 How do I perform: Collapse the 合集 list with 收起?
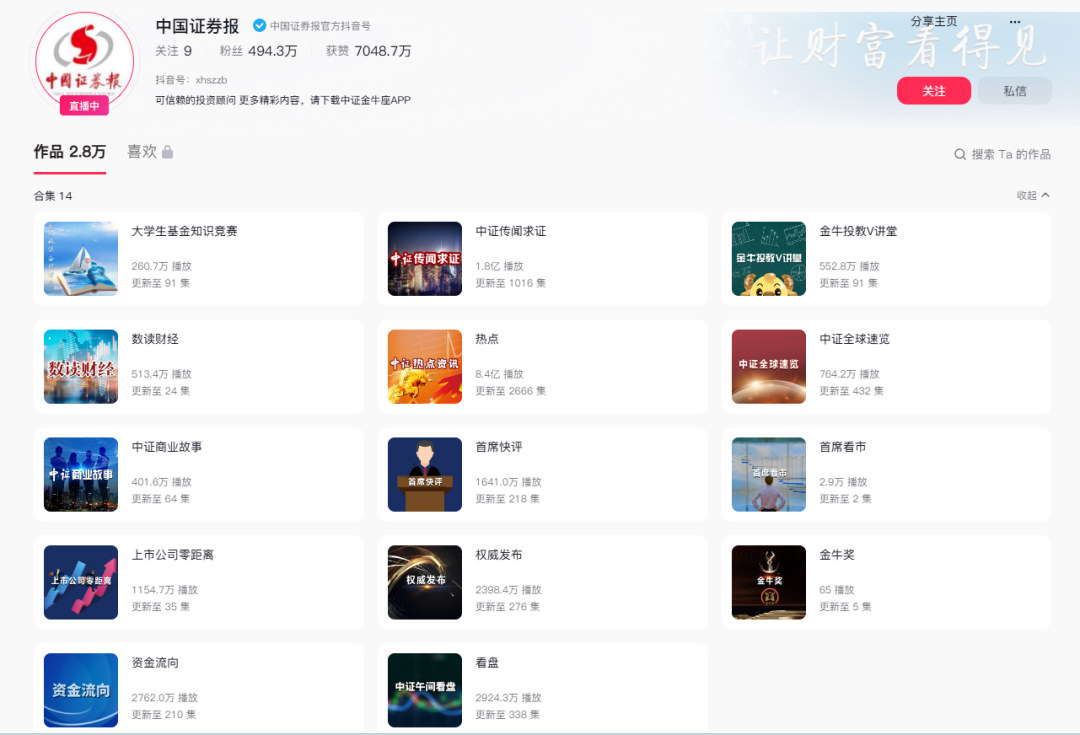[x=1033, y=195]
